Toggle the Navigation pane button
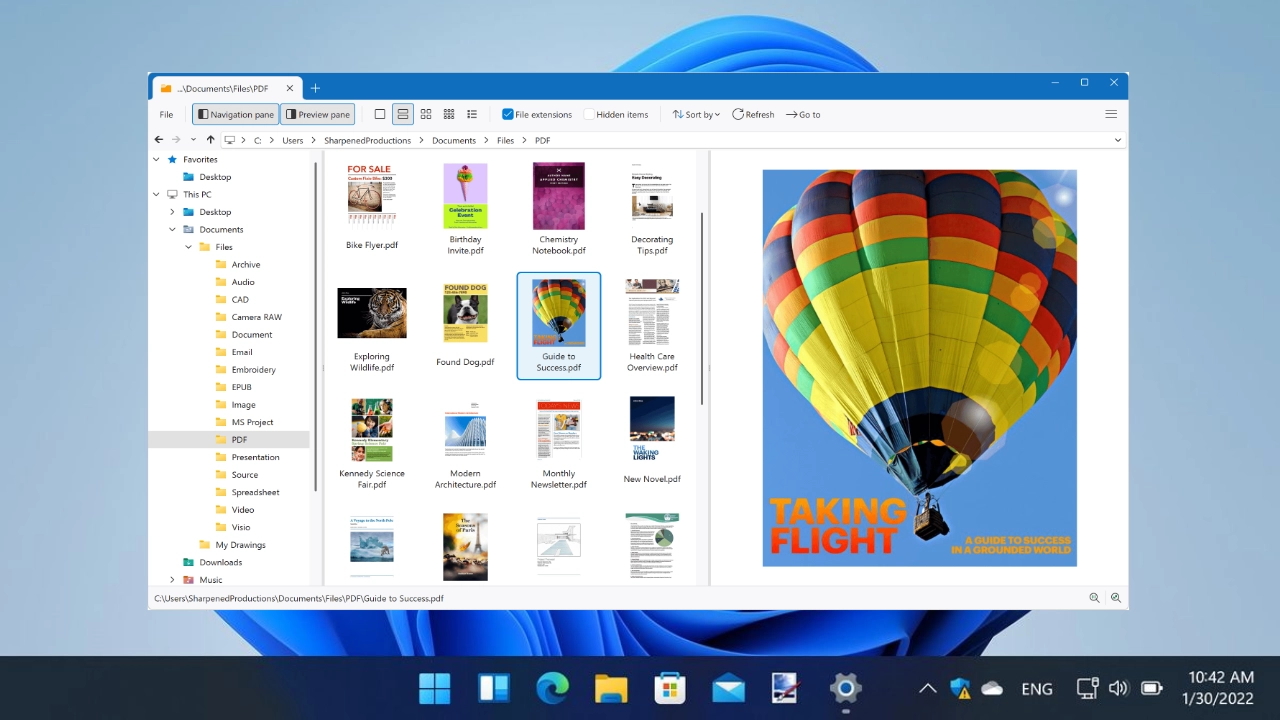The width and height of the screenshot is (1280, 720). pos(235,114)
